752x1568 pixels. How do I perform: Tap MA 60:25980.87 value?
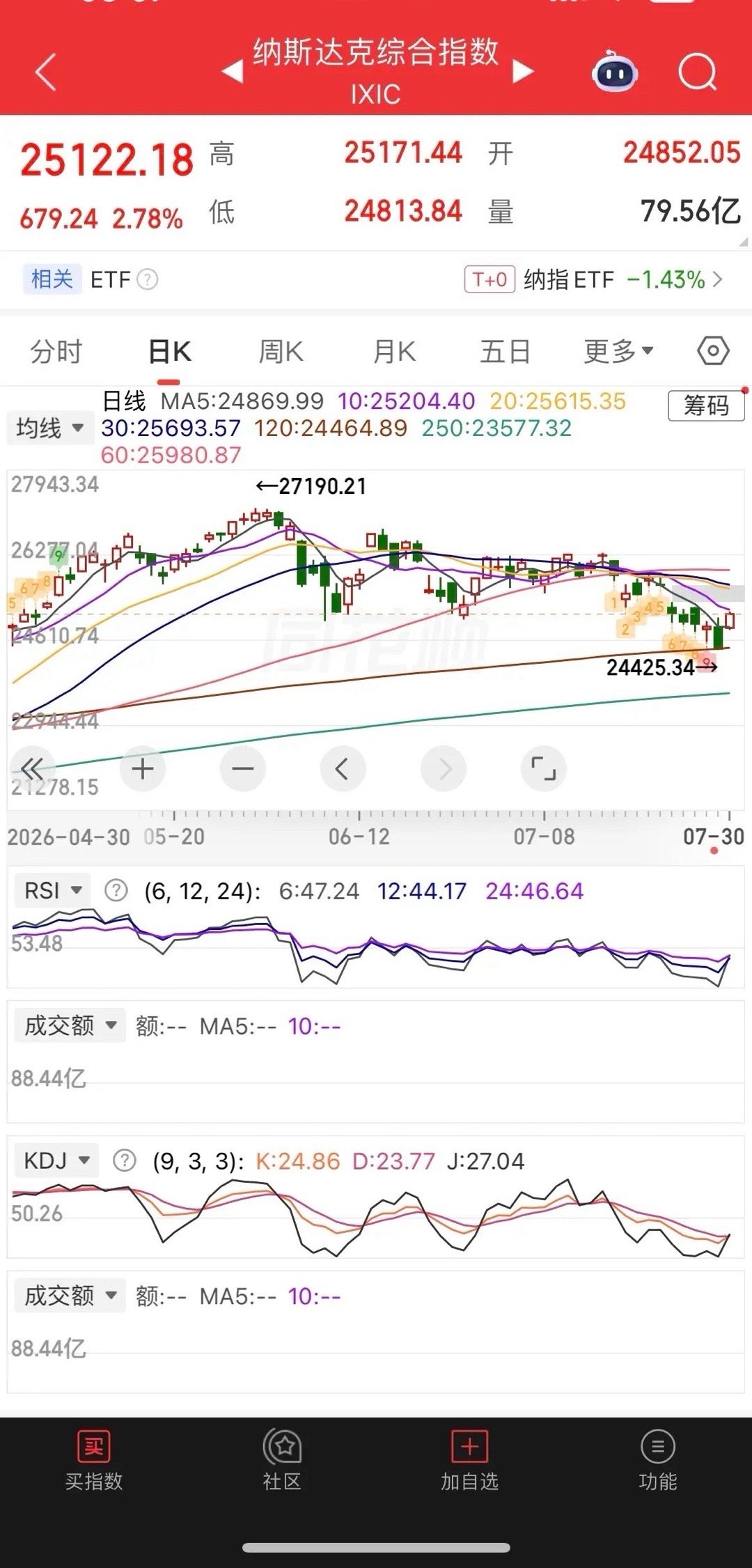pyautogui.click(x=171, y=455)
